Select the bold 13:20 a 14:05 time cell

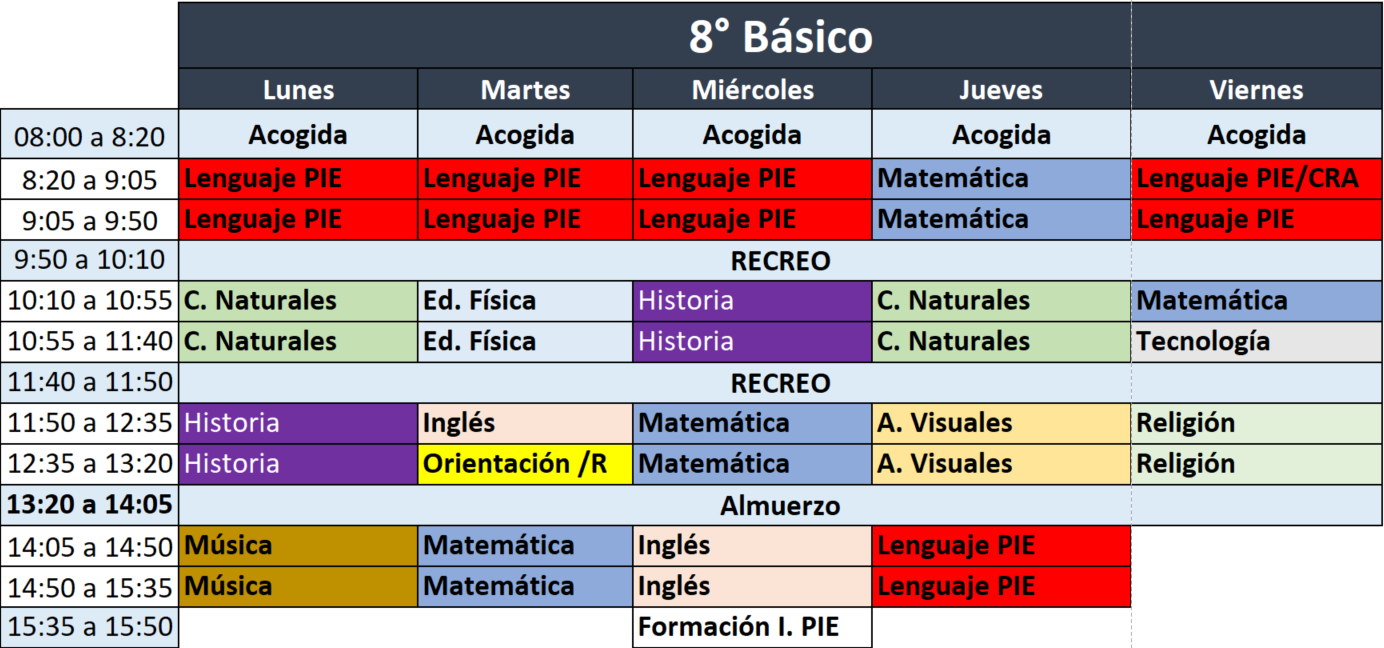click(89, 505)
